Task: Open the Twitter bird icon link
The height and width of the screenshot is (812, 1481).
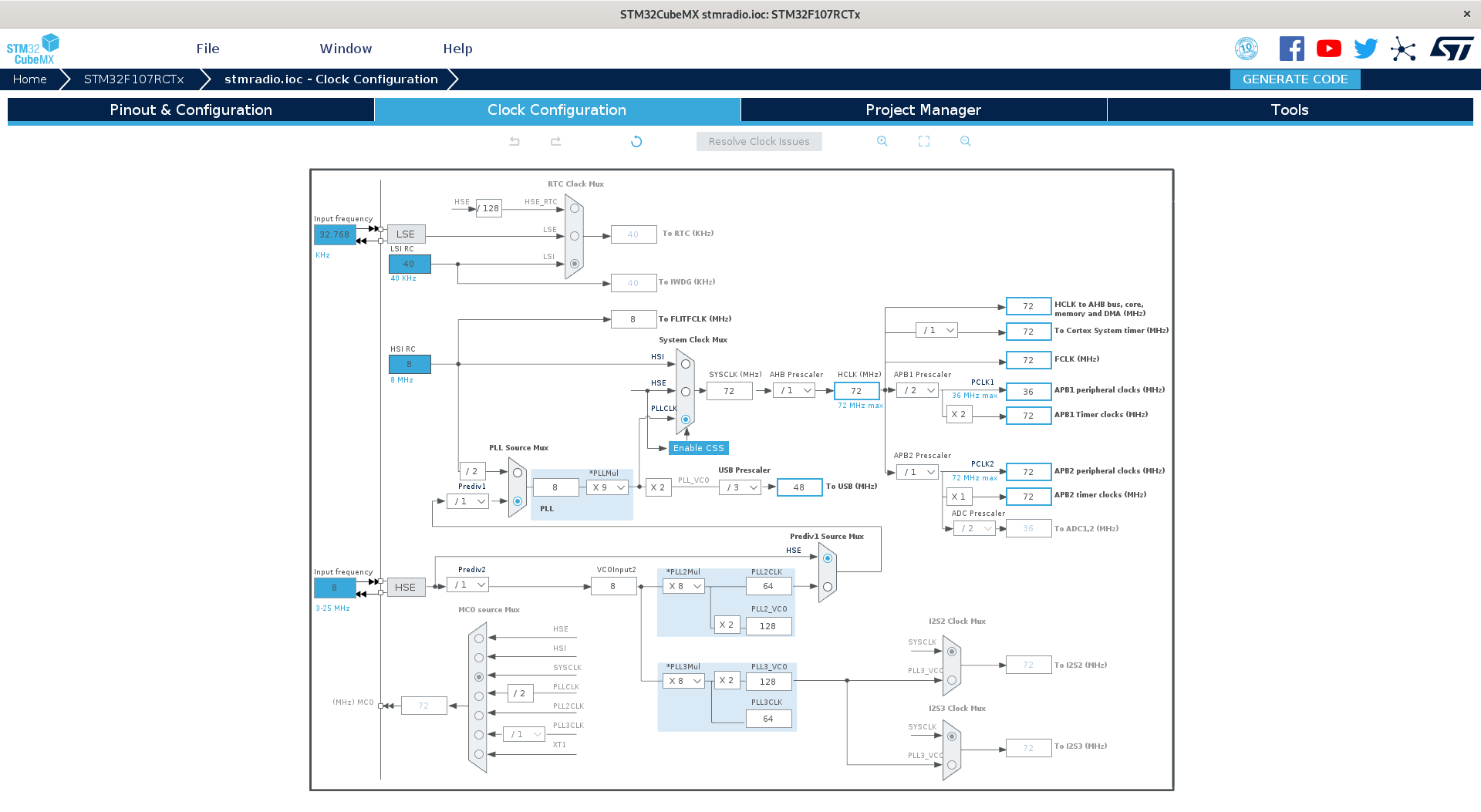Action: coord(1366,49)
